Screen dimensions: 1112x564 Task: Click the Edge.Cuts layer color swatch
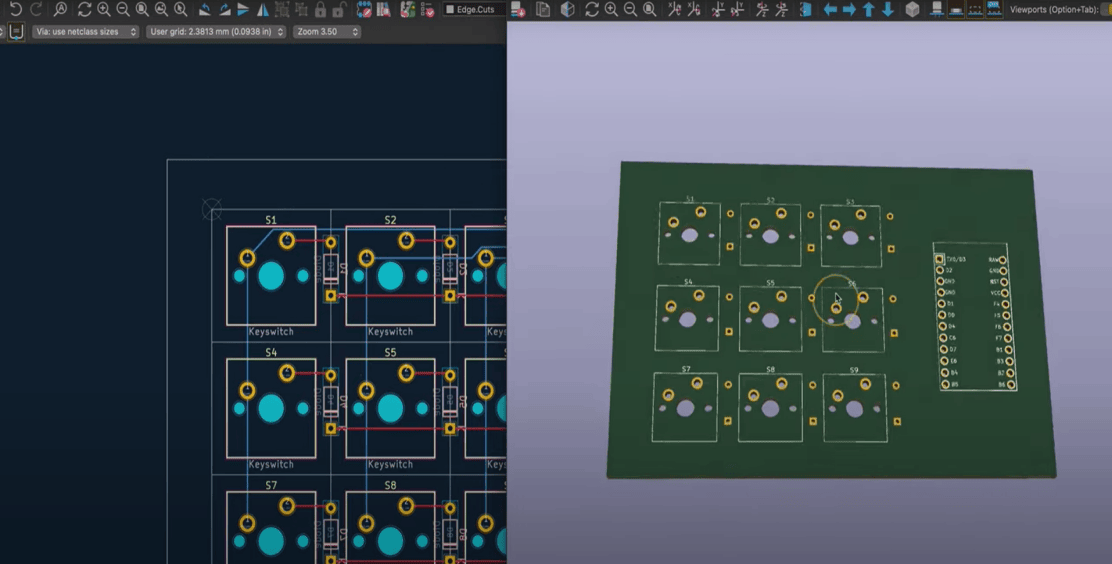pos(450,10)
